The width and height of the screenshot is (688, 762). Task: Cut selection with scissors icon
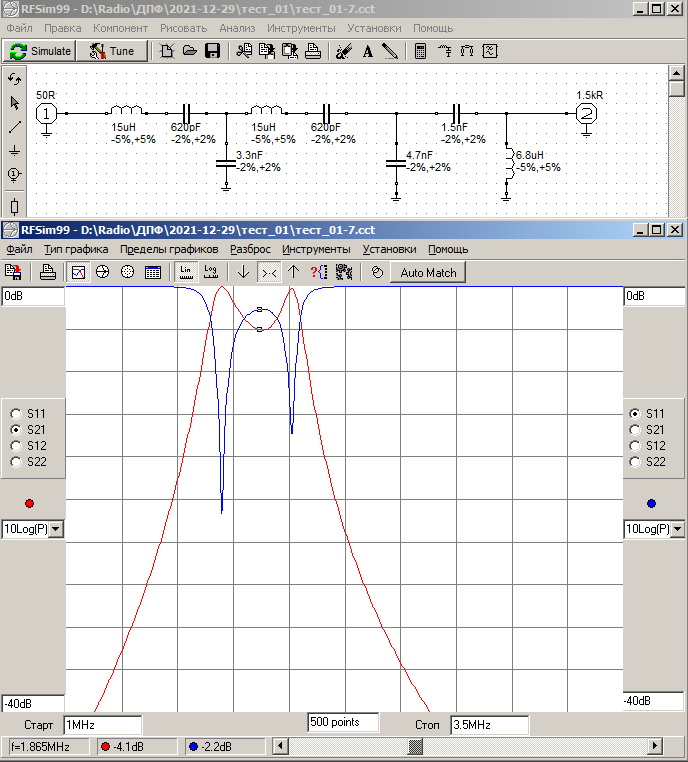(244, 51)
